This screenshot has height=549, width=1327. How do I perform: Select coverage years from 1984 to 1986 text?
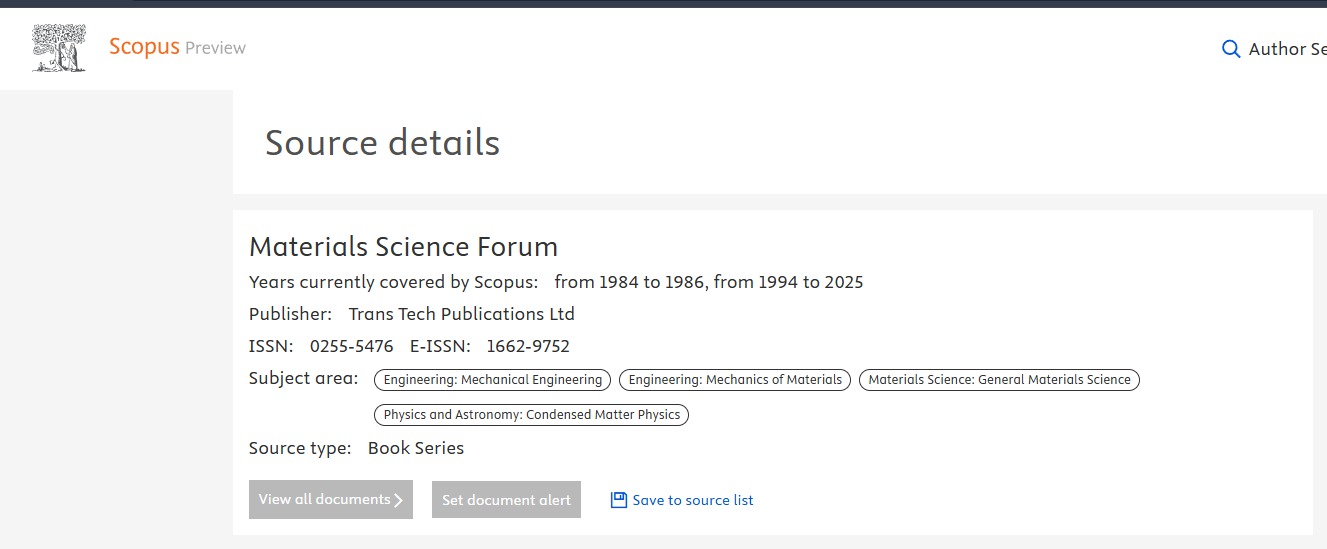click(630, 282)
